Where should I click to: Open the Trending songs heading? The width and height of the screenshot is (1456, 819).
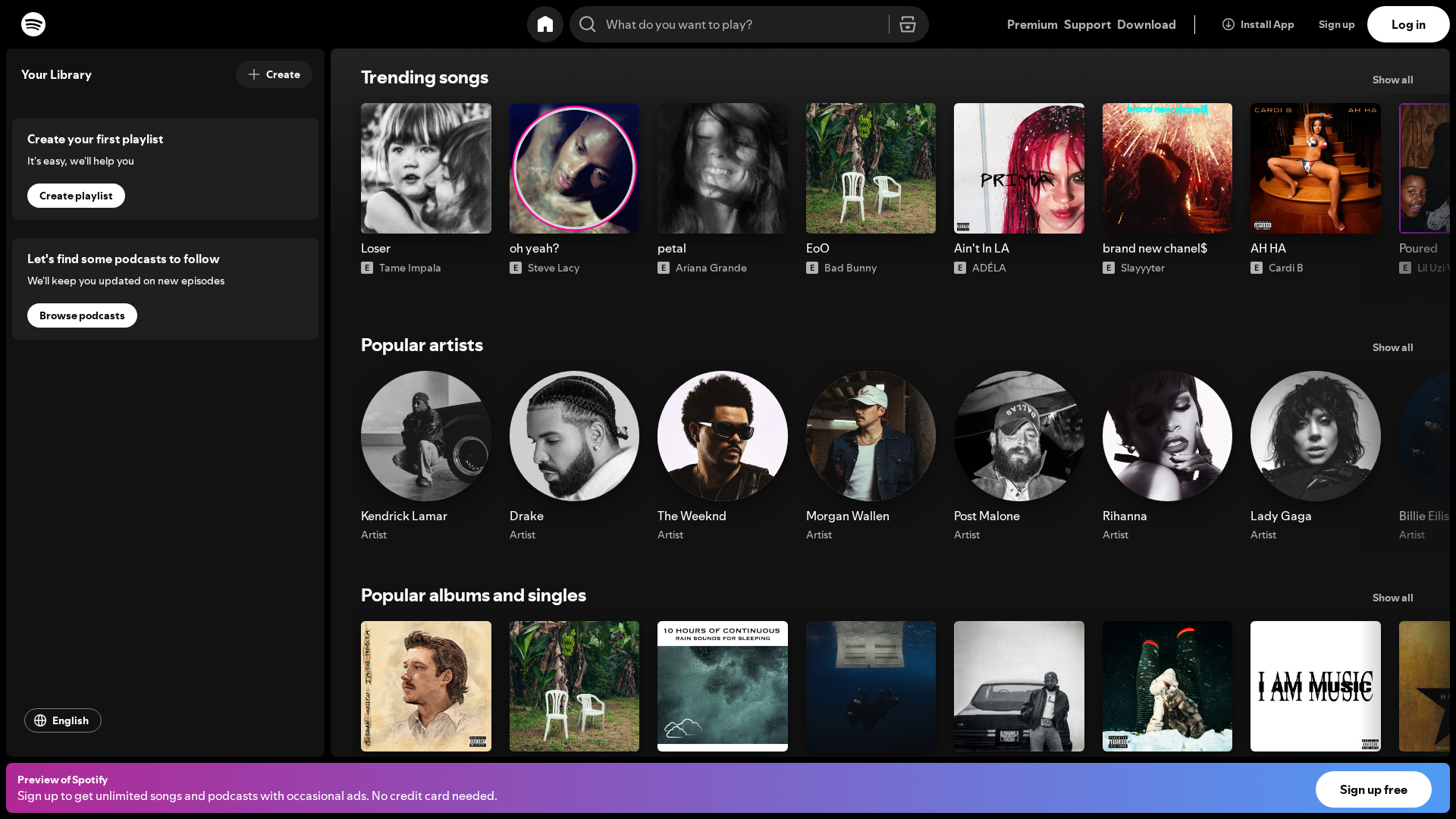[425, 77]
